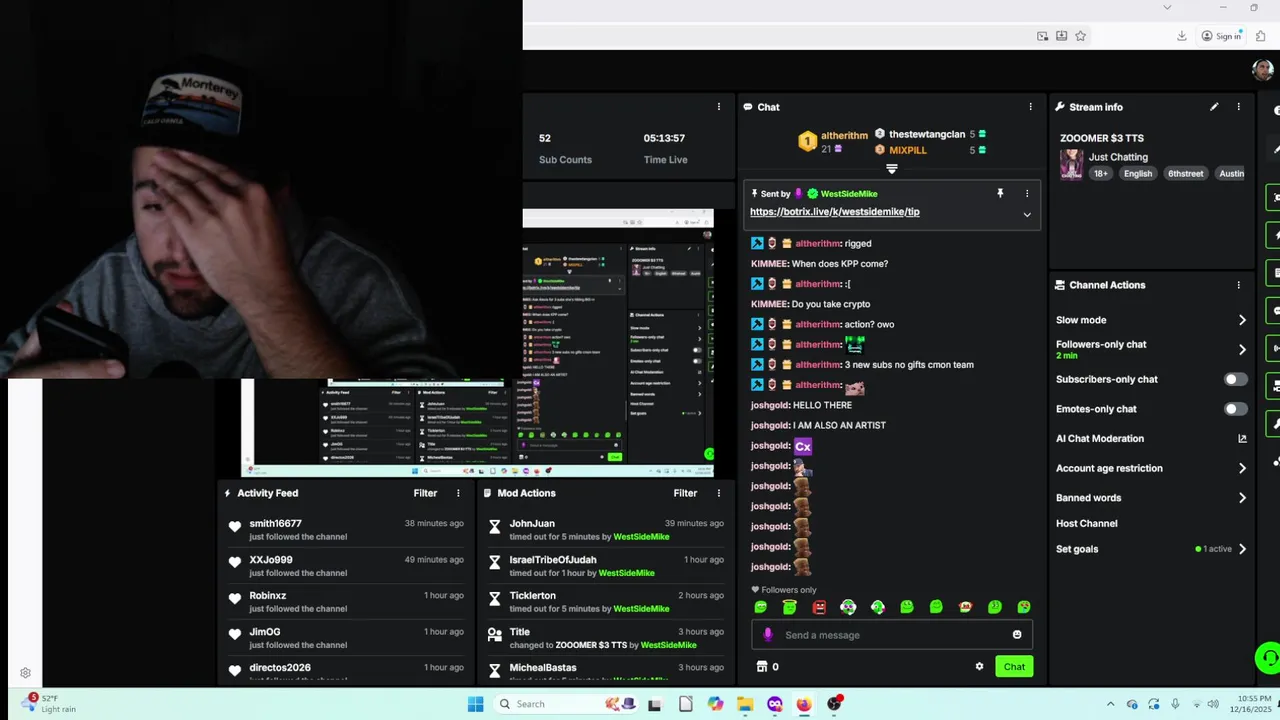
Task: Toggle Emotes-only chat switch
Action: click(1236, 409)
